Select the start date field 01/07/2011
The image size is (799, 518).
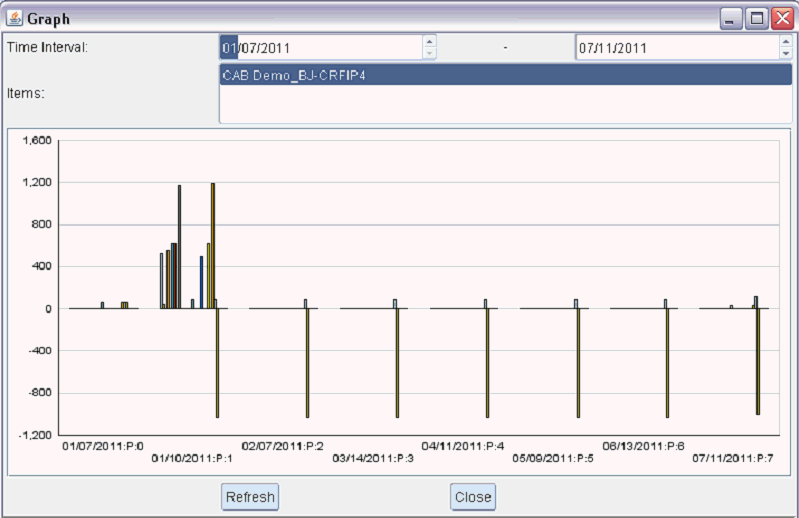coord(321,48)
